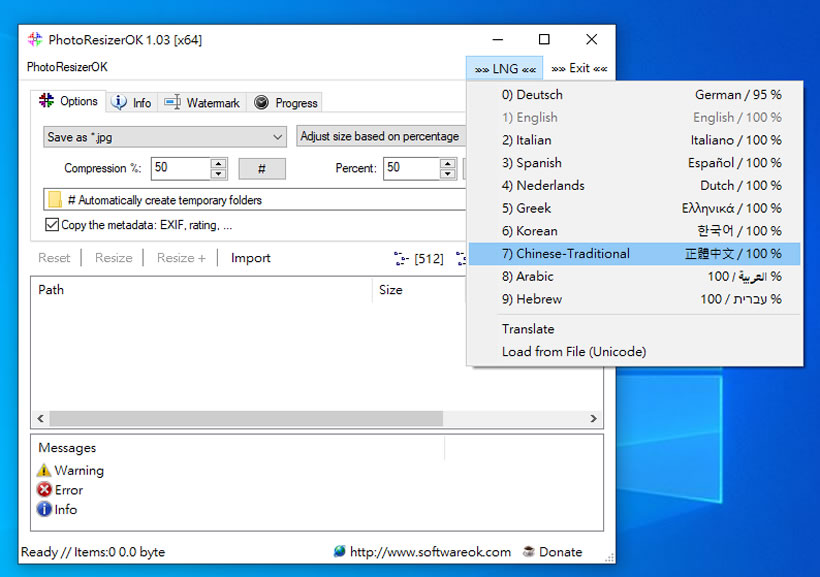The image size is (820, 577).
Task: Increase Compression value with up arrow
Action: click(219, 163)
